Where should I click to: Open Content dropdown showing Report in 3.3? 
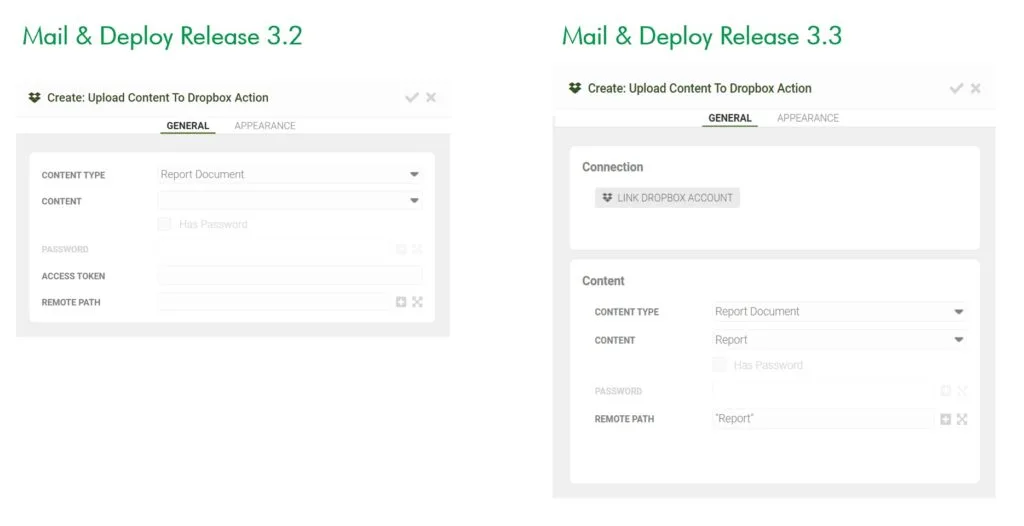[x=839, y=340]
